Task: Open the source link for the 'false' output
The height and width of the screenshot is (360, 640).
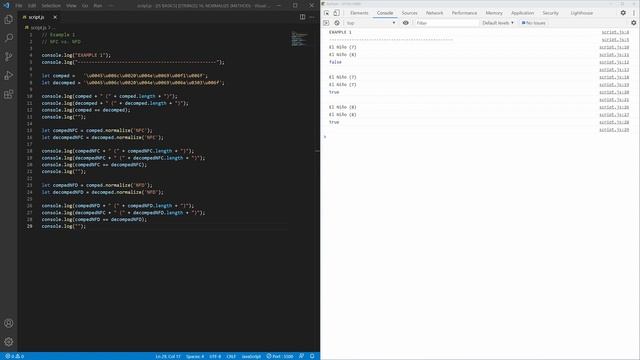Action: click(x=614, y=62)
